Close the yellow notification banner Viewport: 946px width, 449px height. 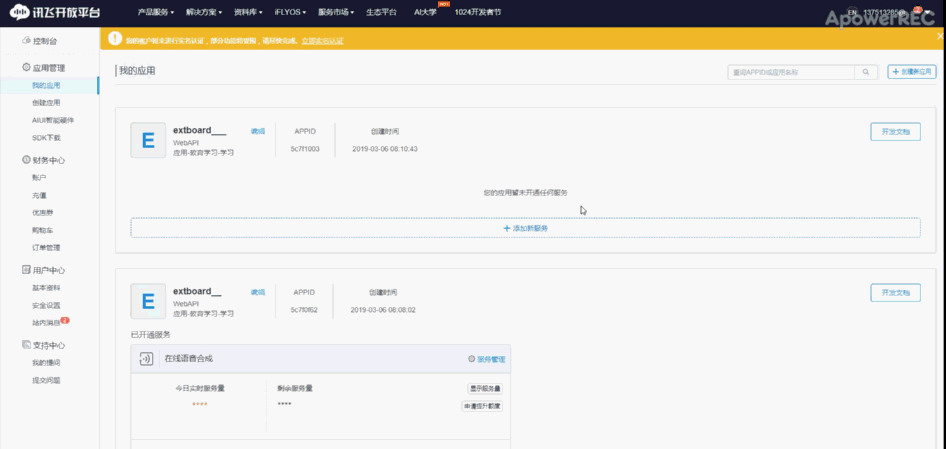(941, 37)
